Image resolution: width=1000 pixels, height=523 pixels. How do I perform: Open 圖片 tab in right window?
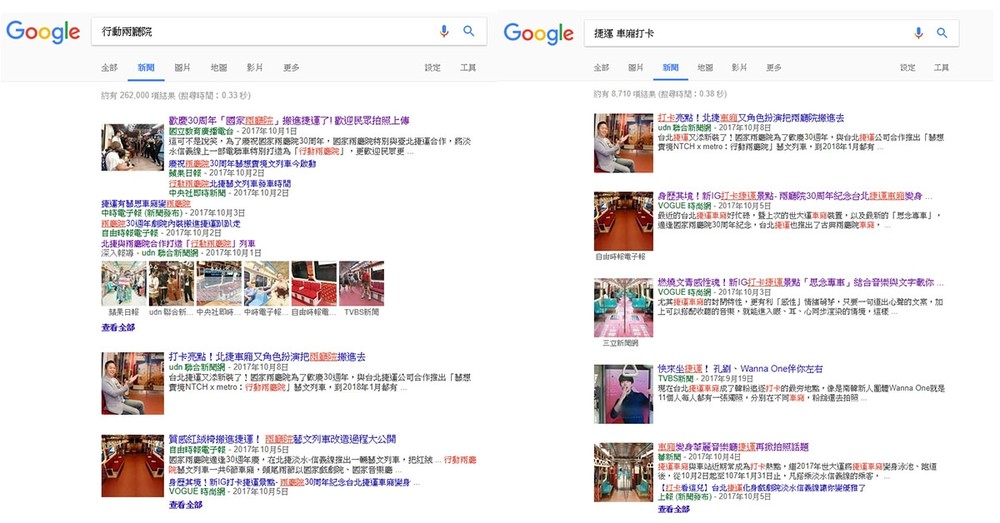pyautogui.click(x=636, y=68)
